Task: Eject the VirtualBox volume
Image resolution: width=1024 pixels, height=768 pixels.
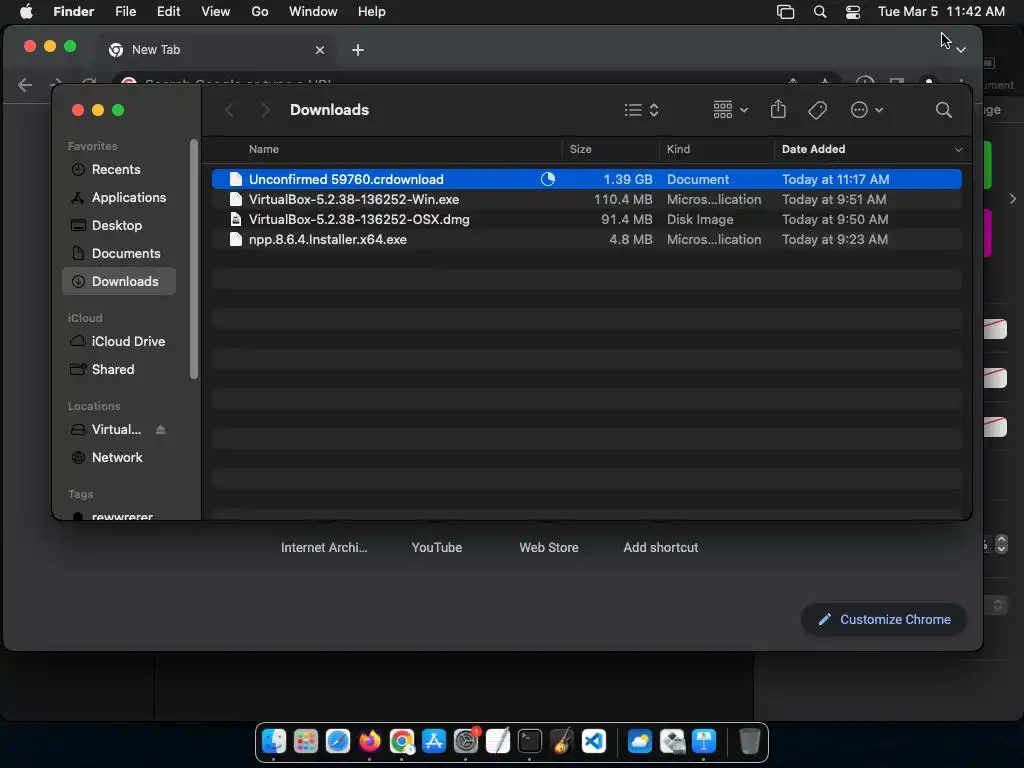Action: [161, 430]
